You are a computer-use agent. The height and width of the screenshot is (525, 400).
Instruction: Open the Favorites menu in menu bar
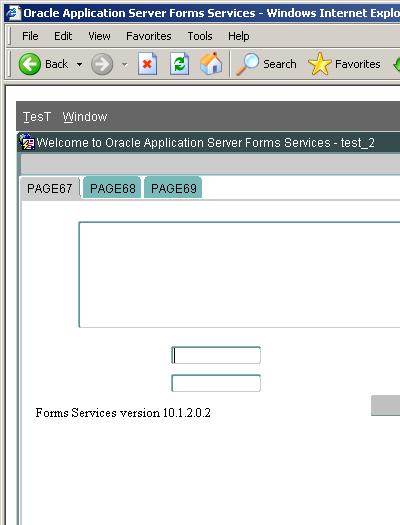point(149,36)
